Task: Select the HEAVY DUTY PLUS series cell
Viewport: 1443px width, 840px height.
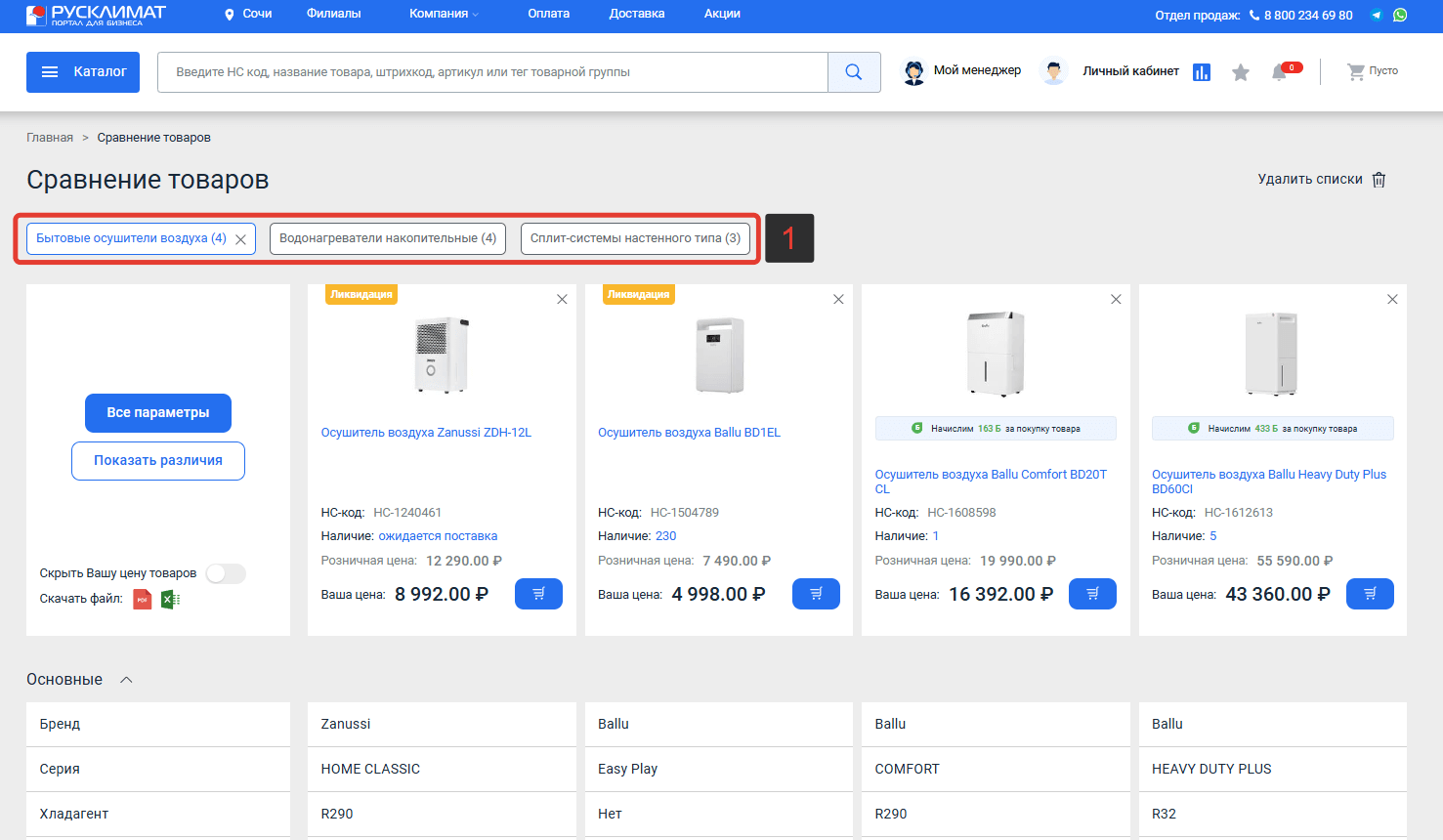Action: point(1273,770)
